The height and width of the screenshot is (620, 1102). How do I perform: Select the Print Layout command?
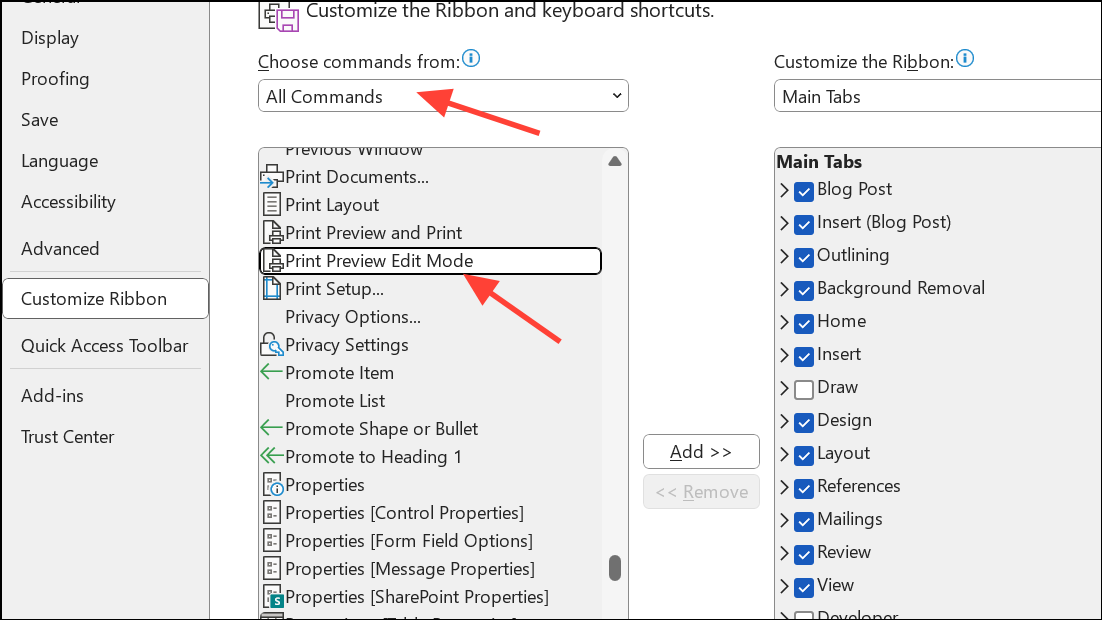pos(333,204)
